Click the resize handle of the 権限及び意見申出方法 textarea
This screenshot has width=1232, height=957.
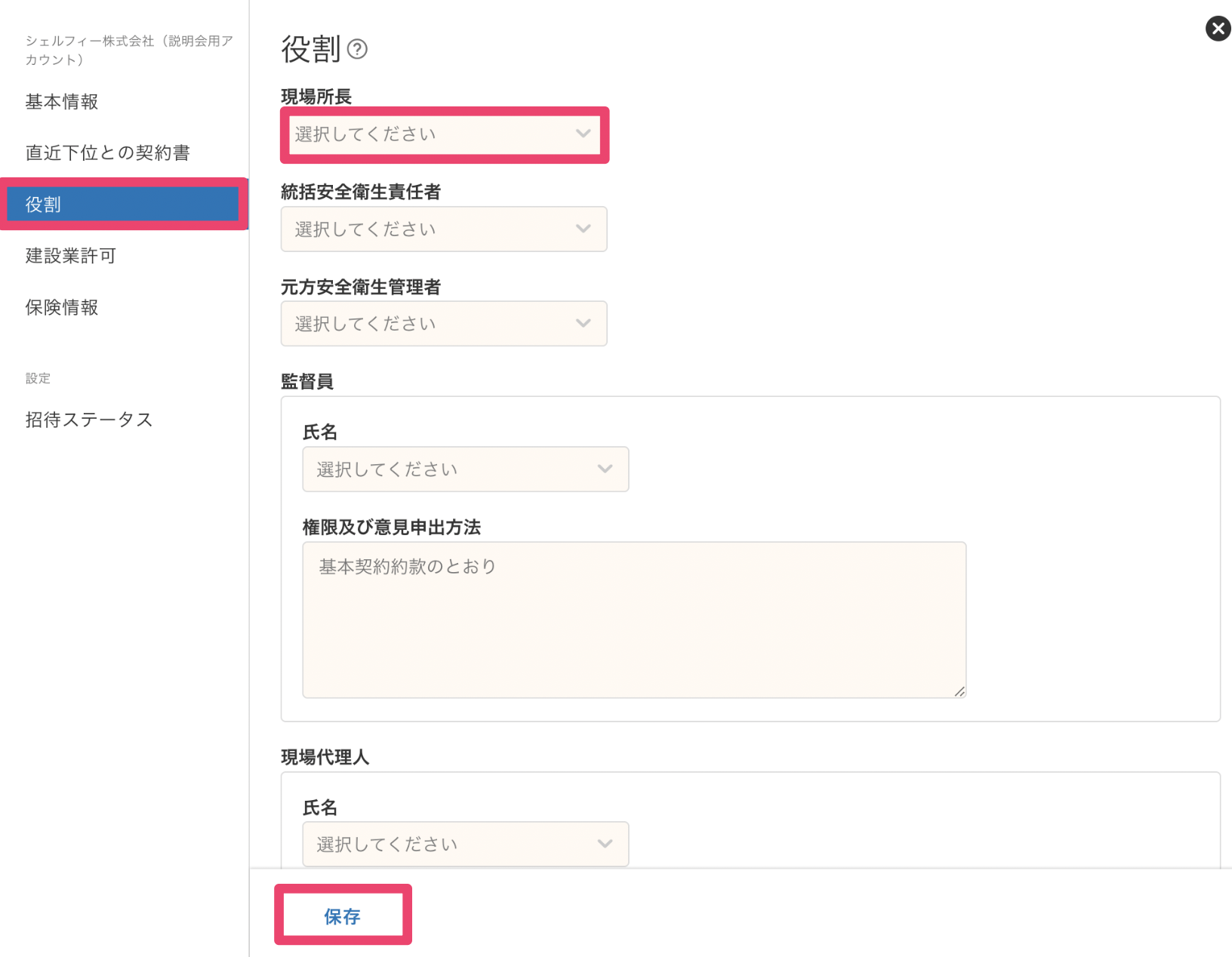coord(959,691)
